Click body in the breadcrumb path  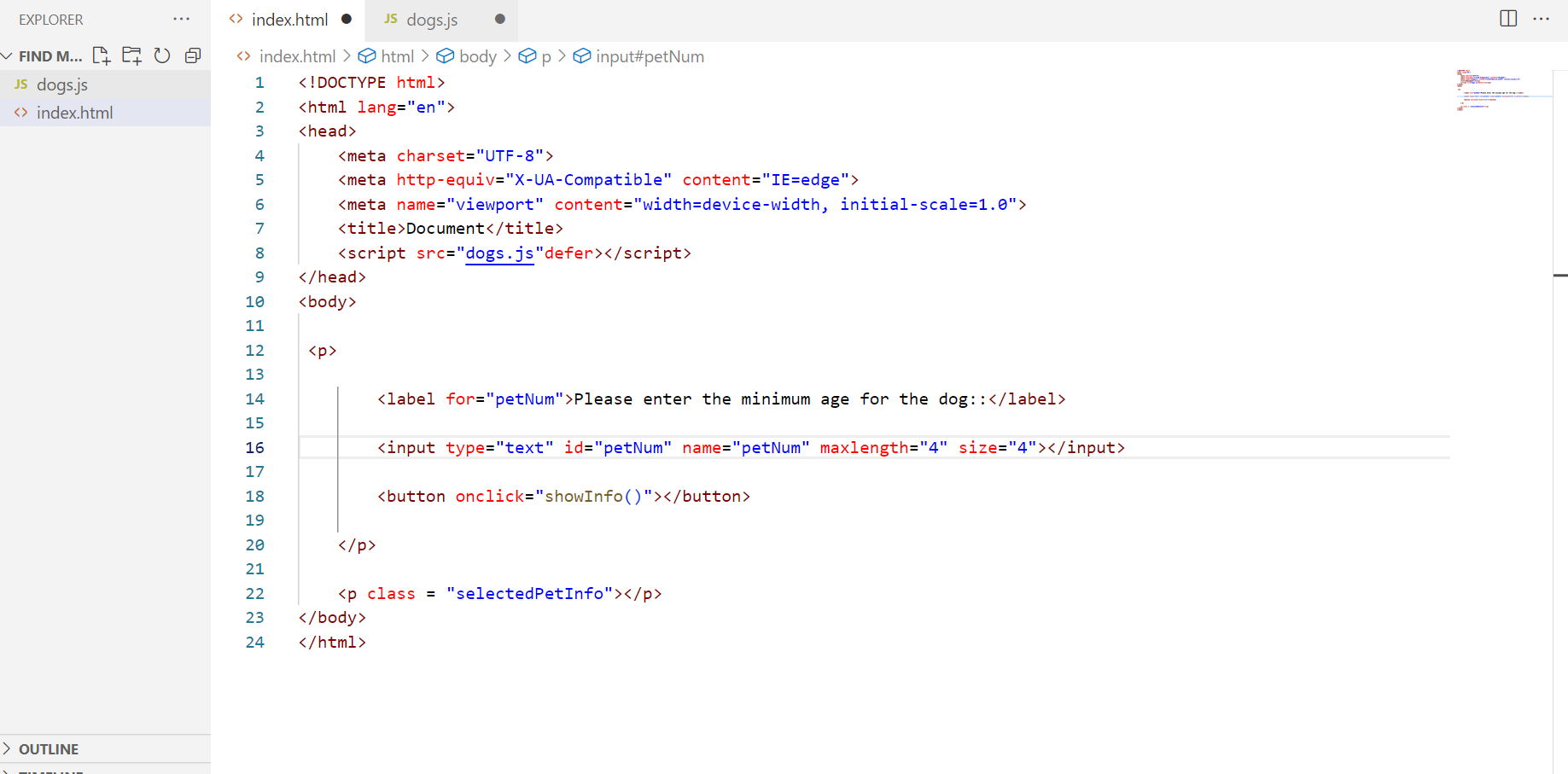477,56
